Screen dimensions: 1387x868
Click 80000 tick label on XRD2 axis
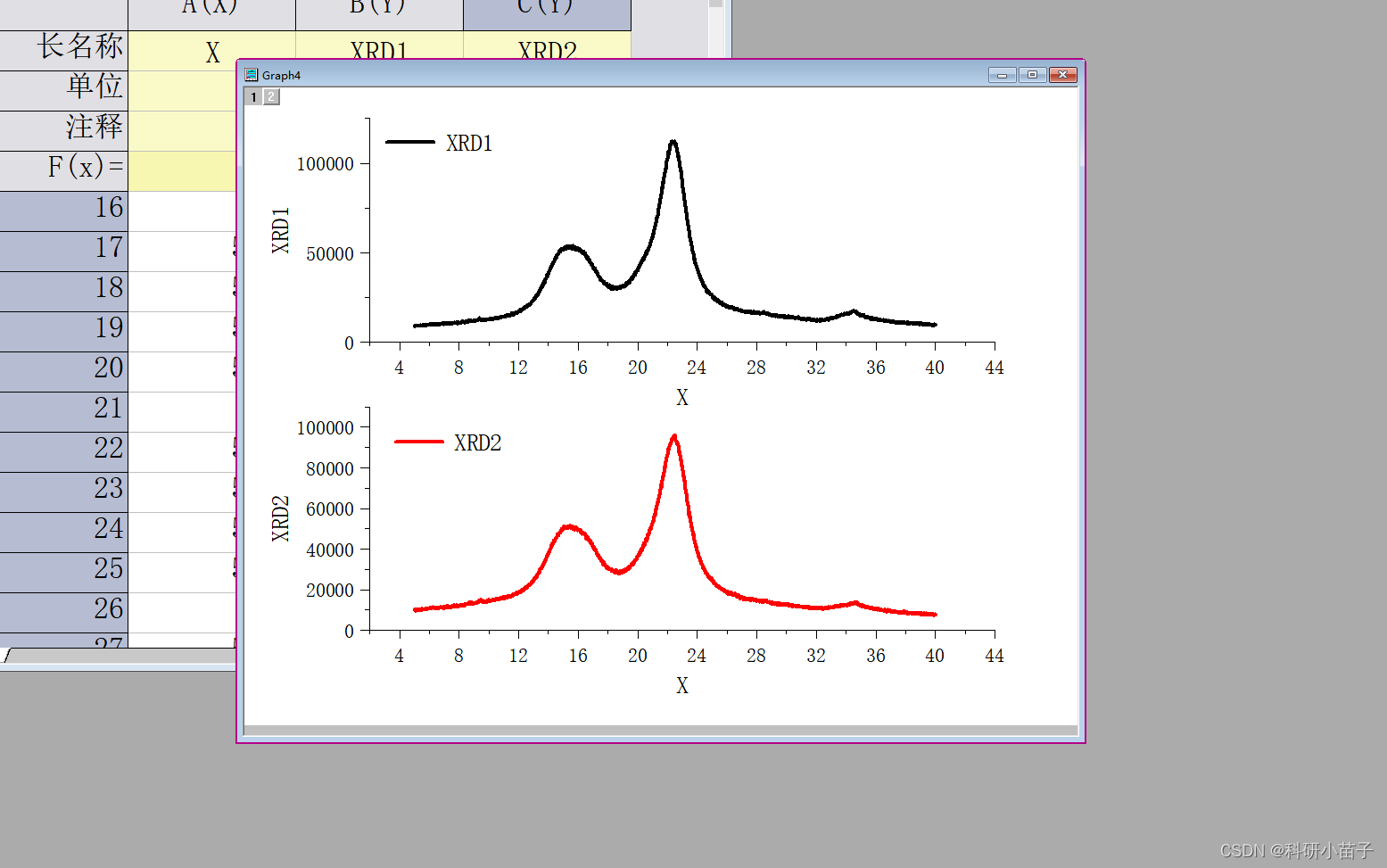[x=330, y=469]
